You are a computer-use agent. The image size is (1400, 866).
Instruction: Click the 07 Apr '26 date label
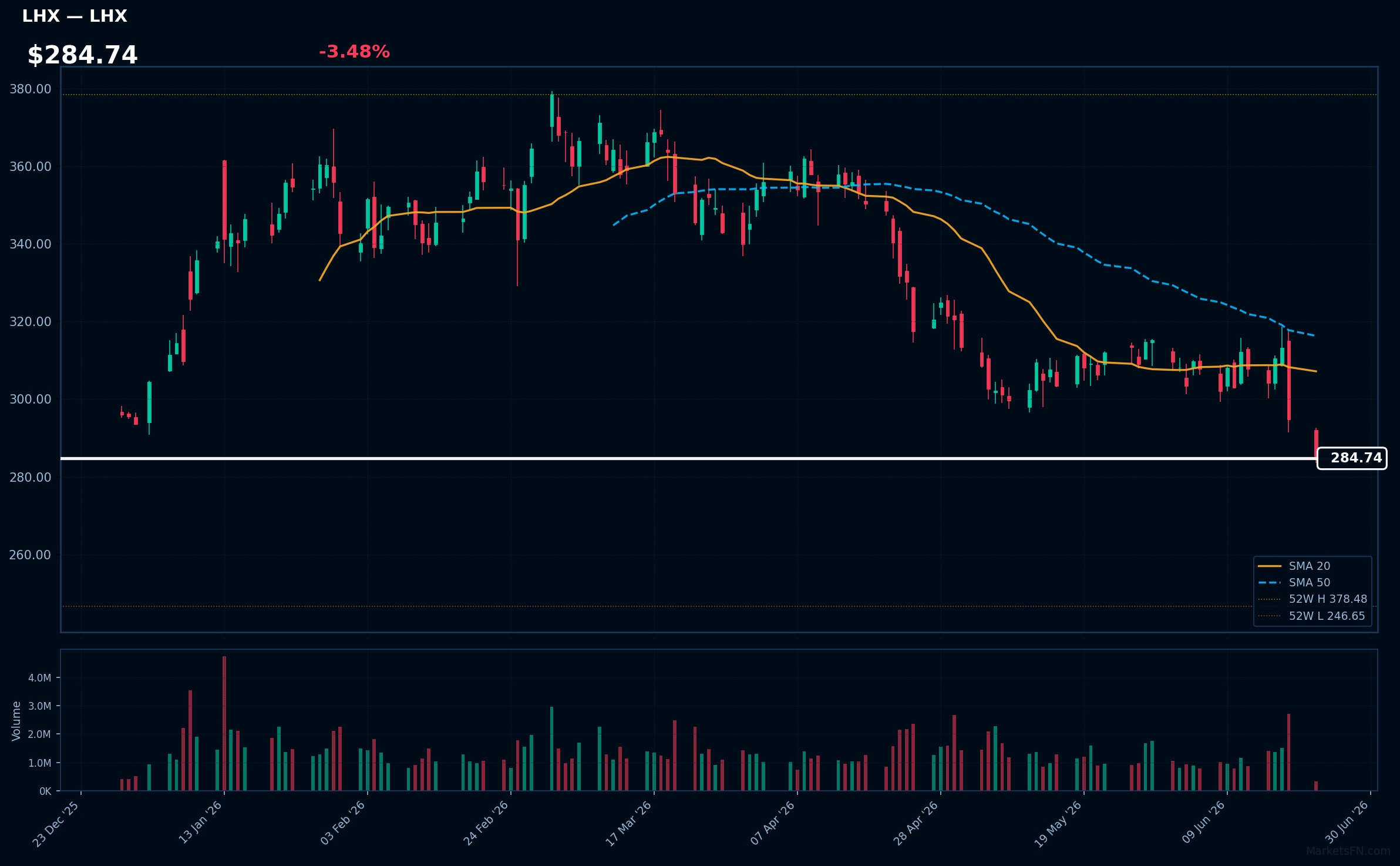[x=772, y=823]
